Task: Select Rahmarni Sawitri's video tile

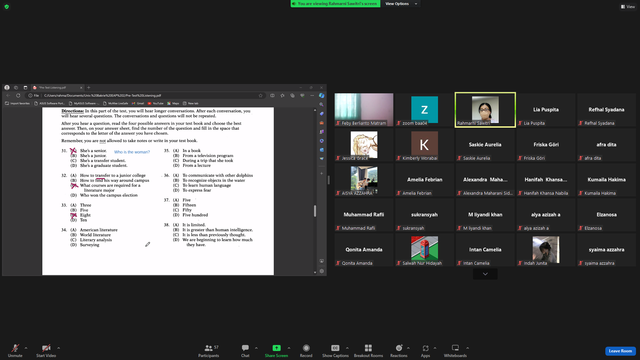Action: click(x=485, y=110)
